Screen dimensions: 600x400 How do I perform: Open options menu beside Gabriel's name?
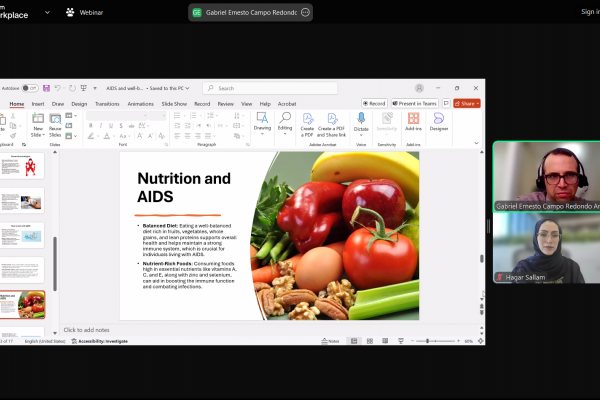305,12
